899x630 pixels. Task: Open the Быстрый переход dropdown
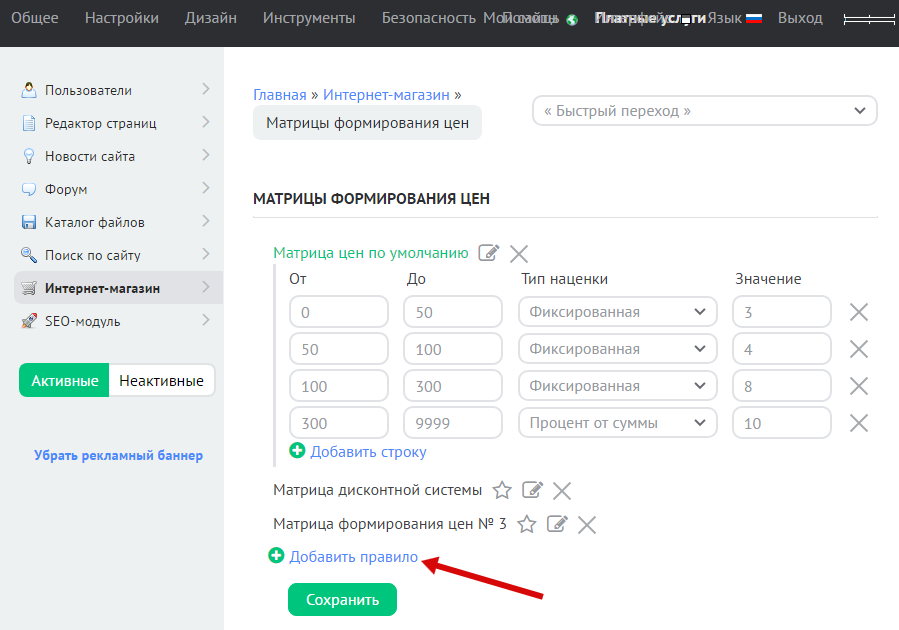704,111
